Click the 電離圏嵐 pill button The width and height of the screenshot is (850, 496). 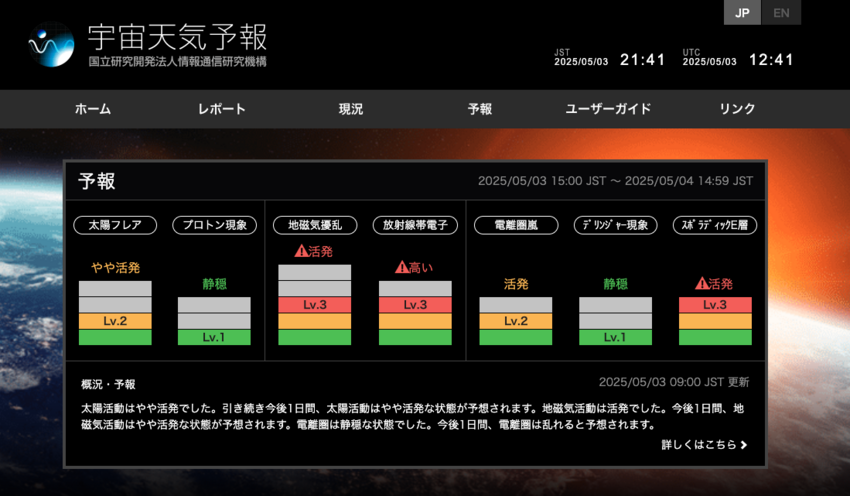516,225
